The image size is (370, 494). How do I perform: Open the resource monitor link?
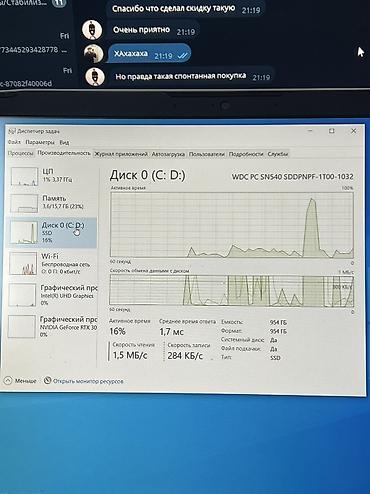[x=88, y=381]
